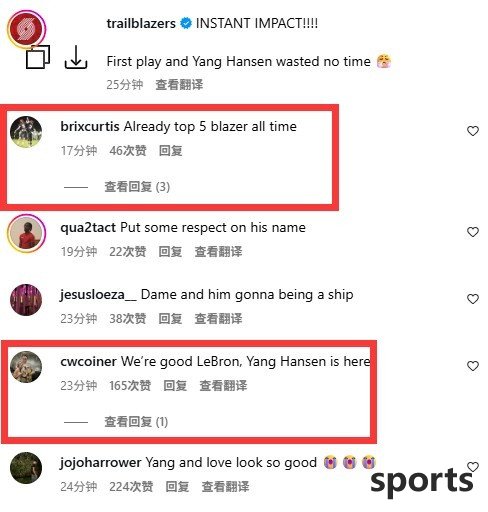Click 查看翻译 under trailblazers caption
This screenshot has width=488, height=512.
click(179, 85)
